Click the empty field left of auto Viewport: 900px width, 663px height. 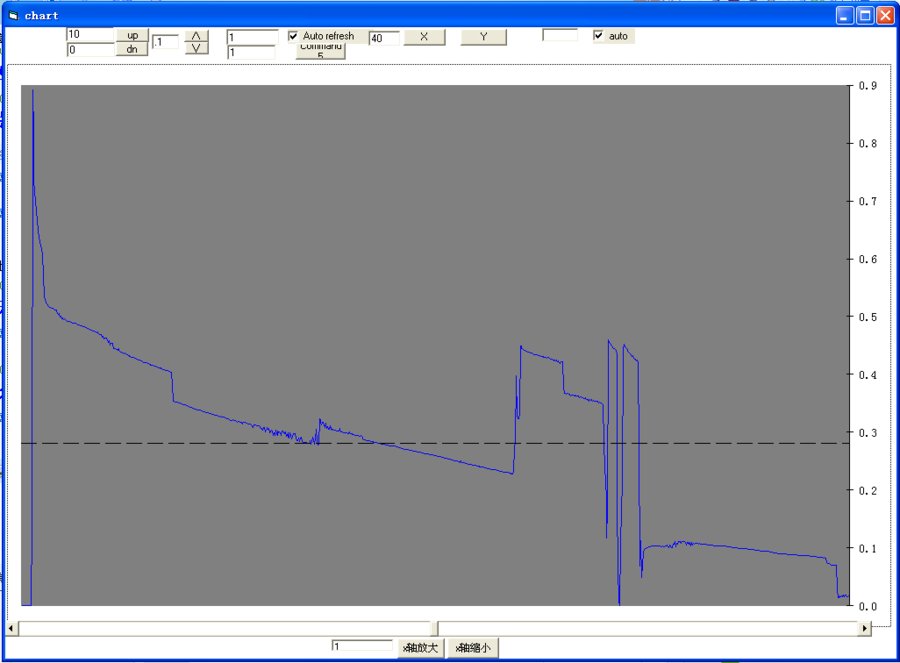[560, 35]
